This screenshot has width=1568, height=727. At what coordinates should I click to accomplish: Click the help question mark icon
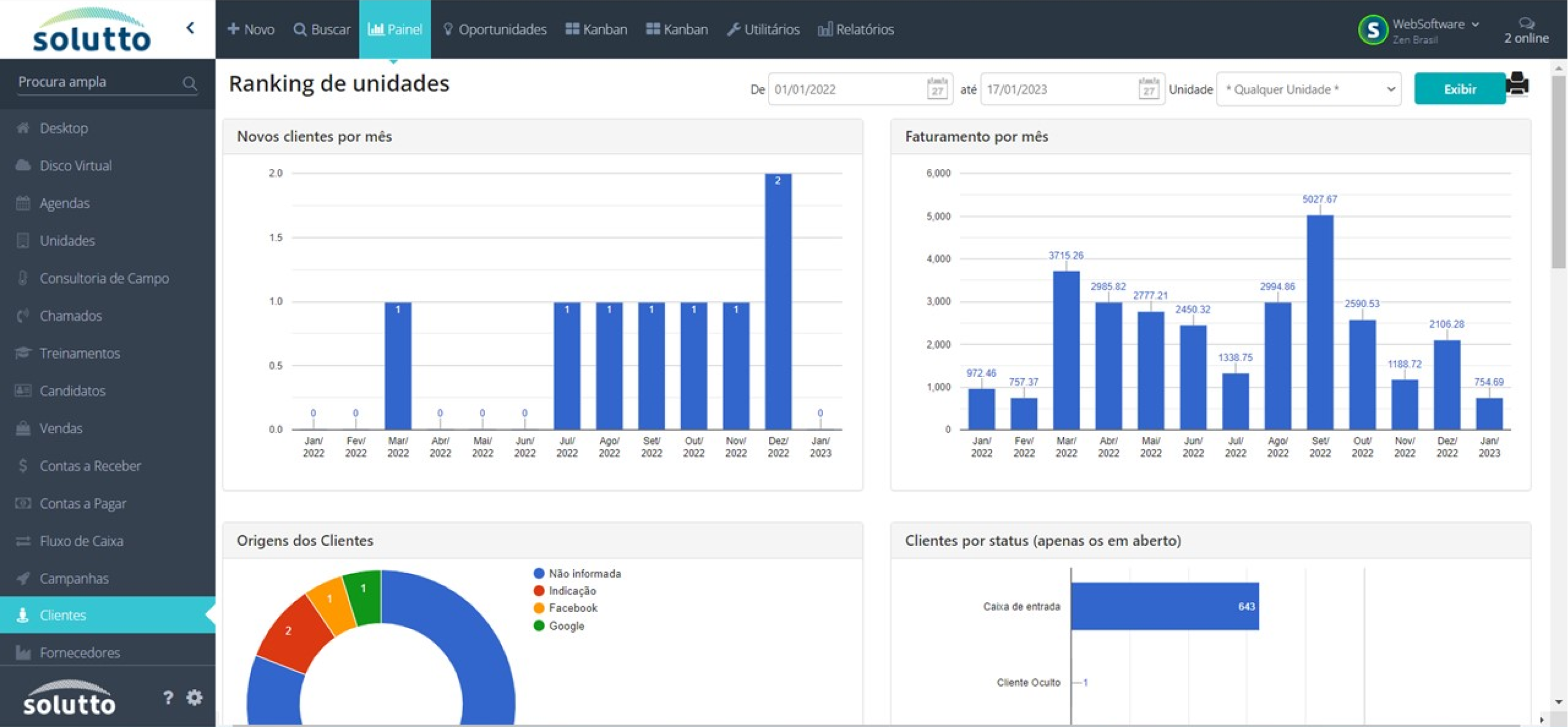168,697
